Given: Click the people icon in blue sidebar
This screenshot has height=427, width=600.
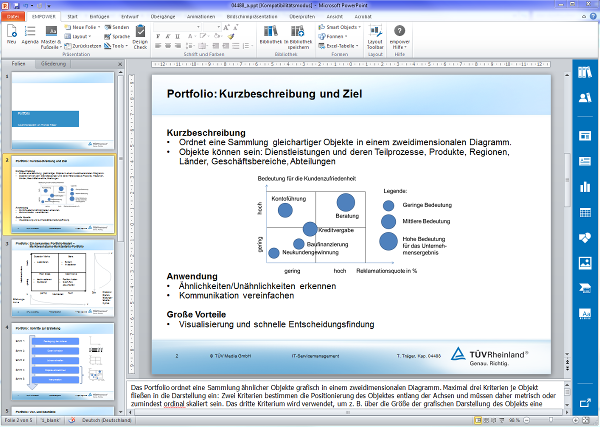Looking at the screenshot, I should coord(585,97).
